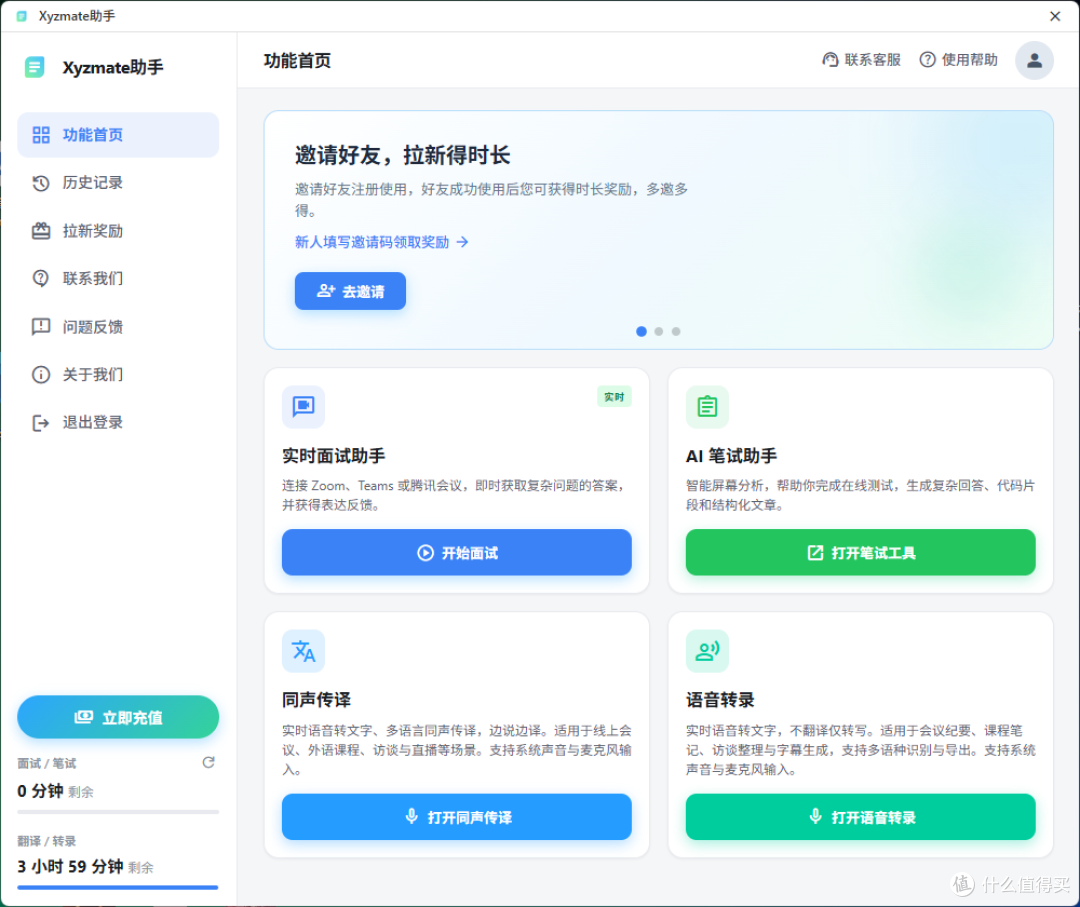The image size is (1080, 907).
Task: Click the 功能首页 page title
Action: coord(297,61)
